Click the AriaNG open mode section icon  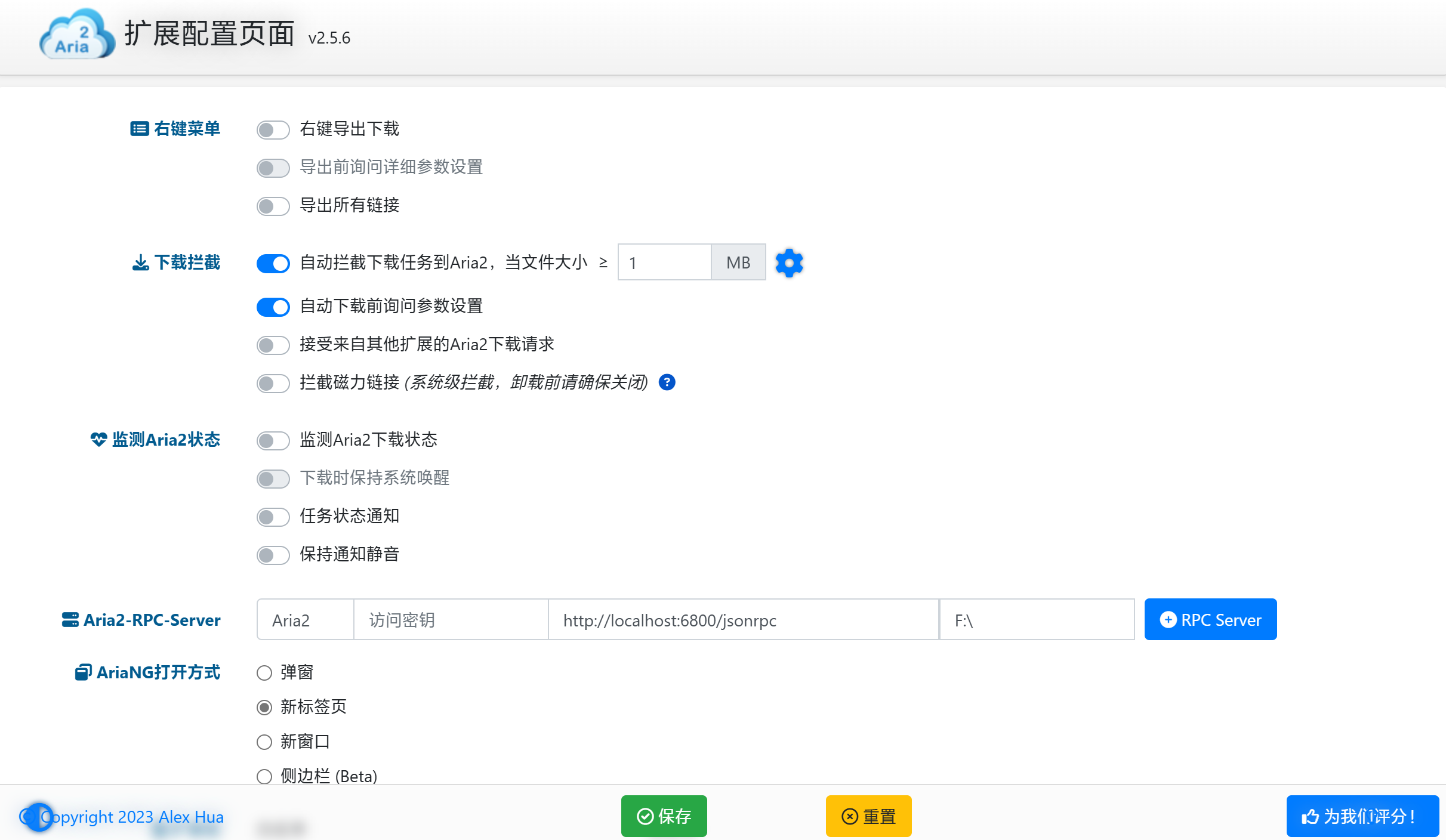tap(83, 672)
